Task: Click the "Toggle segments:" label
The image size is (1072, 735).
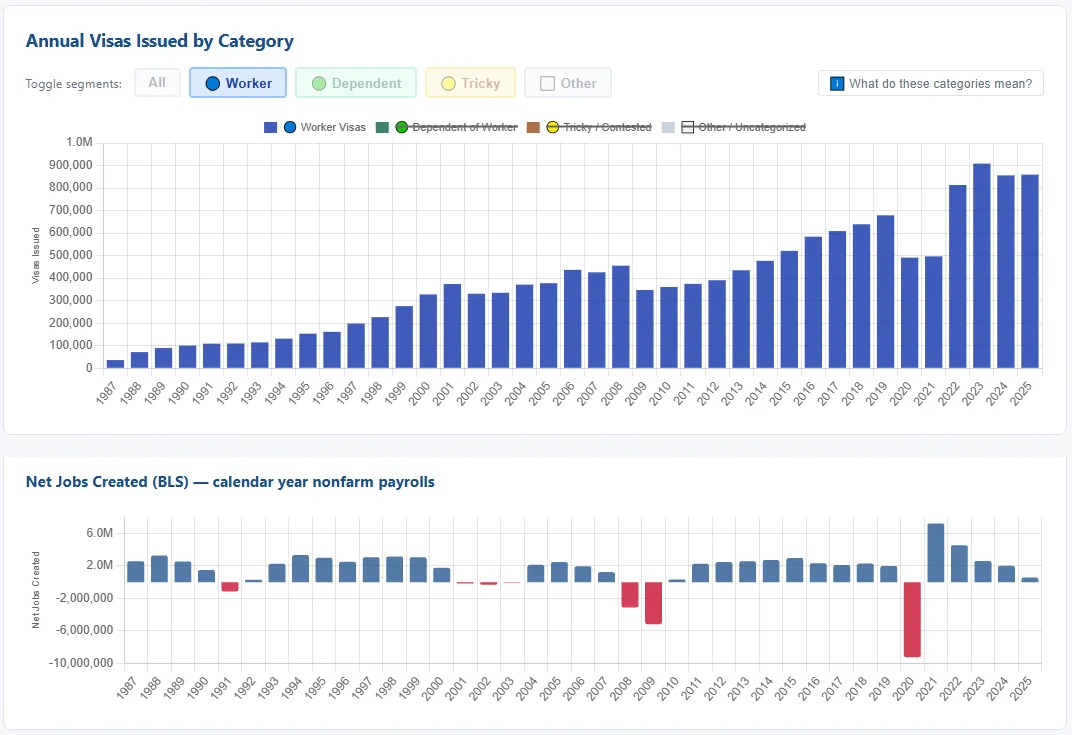Action: (74, 84)
